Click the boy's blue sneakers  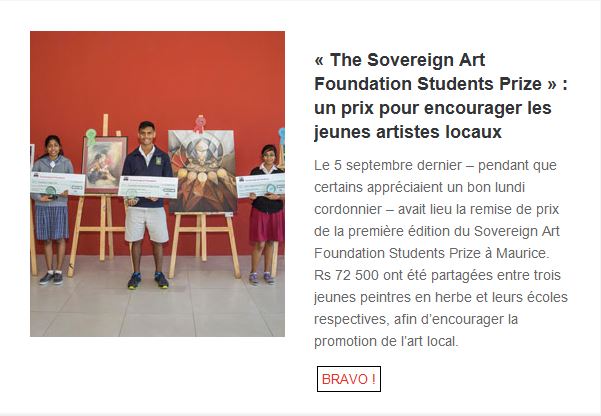[x=148, y=281]
